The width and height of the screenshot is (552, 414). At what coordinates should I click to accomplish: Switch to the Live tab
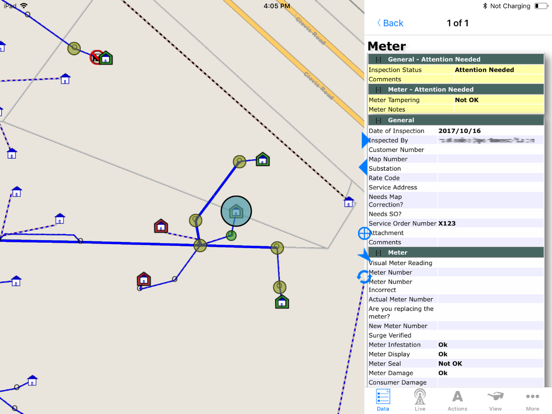[x=420, y=400]
